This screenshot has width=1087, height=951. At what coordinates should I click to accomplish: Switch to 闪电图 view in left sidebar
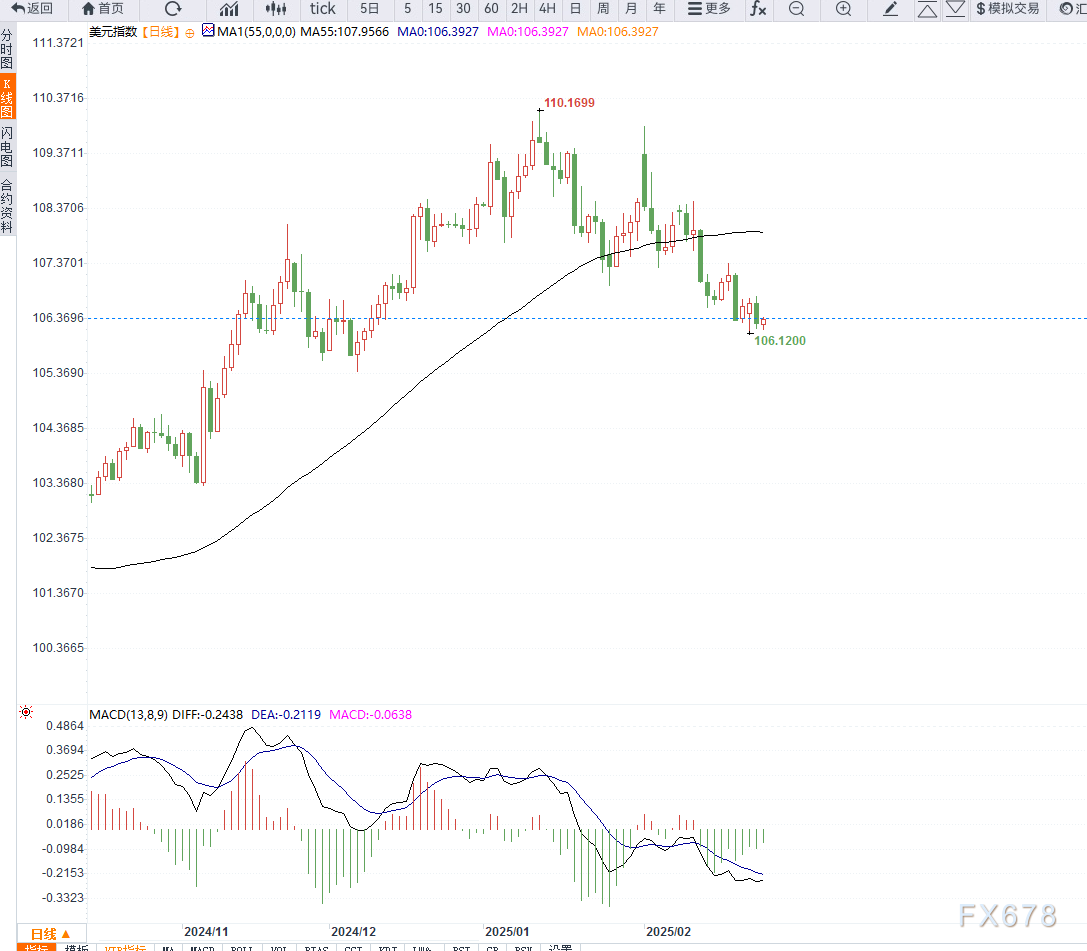8,142
